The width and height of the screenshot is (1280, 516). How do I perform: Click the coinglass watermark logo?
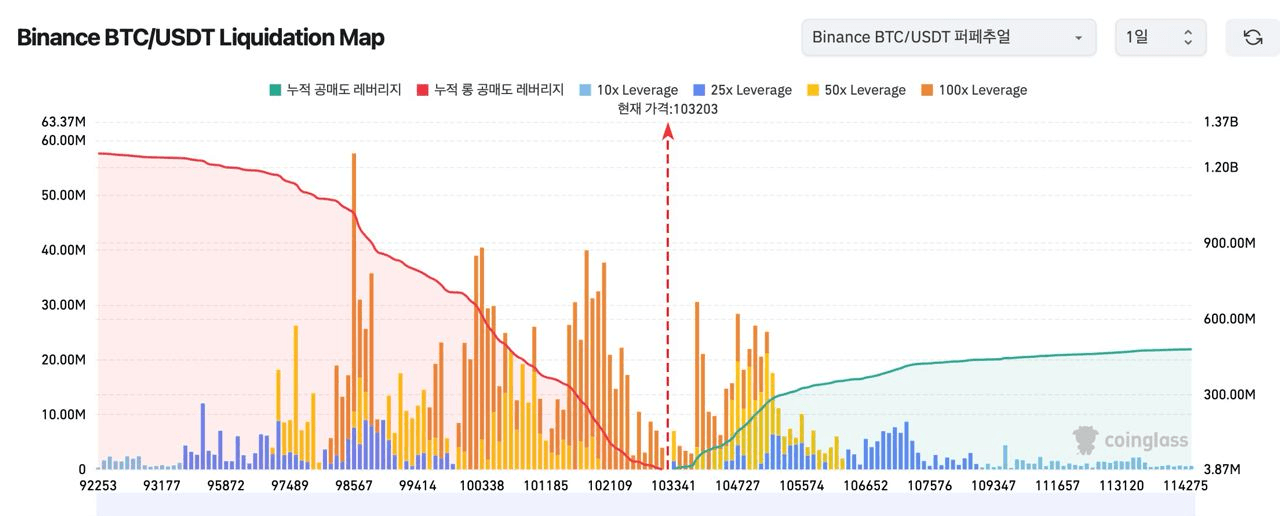pos(1131,439)
